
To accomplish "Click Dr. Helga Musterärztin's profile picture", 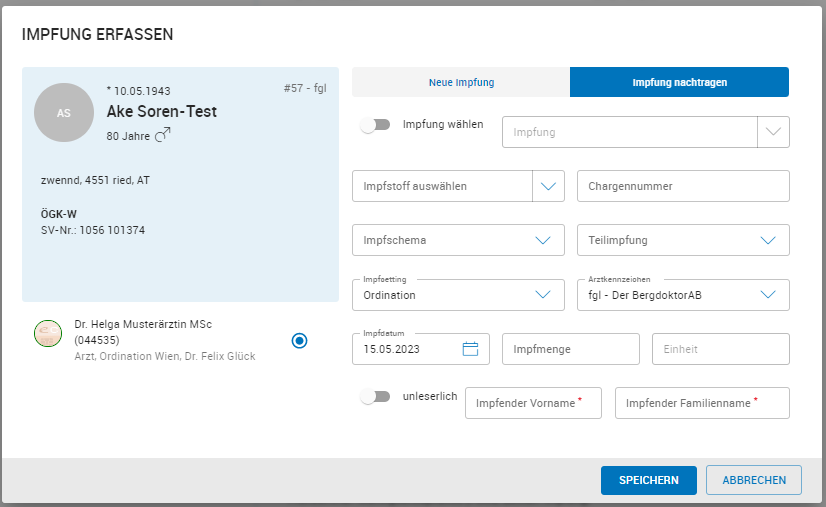I will (x=48, y=334).
